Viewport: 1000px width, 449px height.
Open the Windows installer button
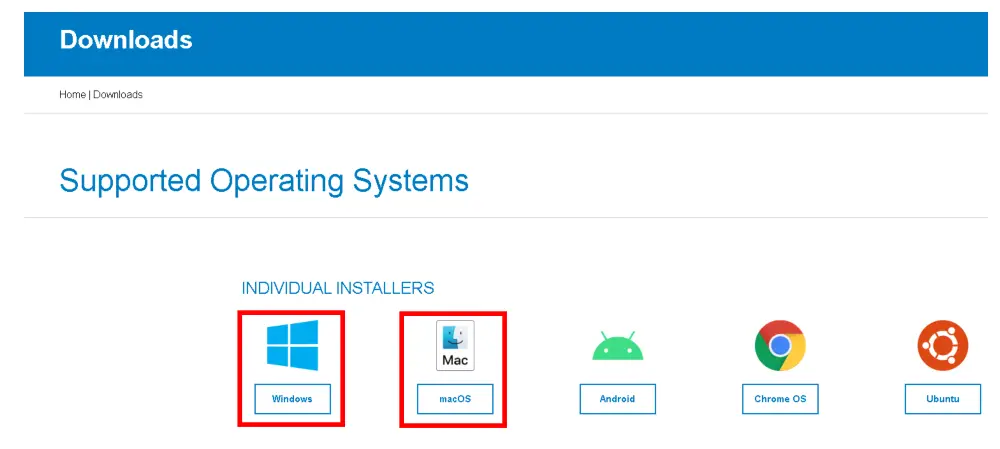click(x=292, y=399)
